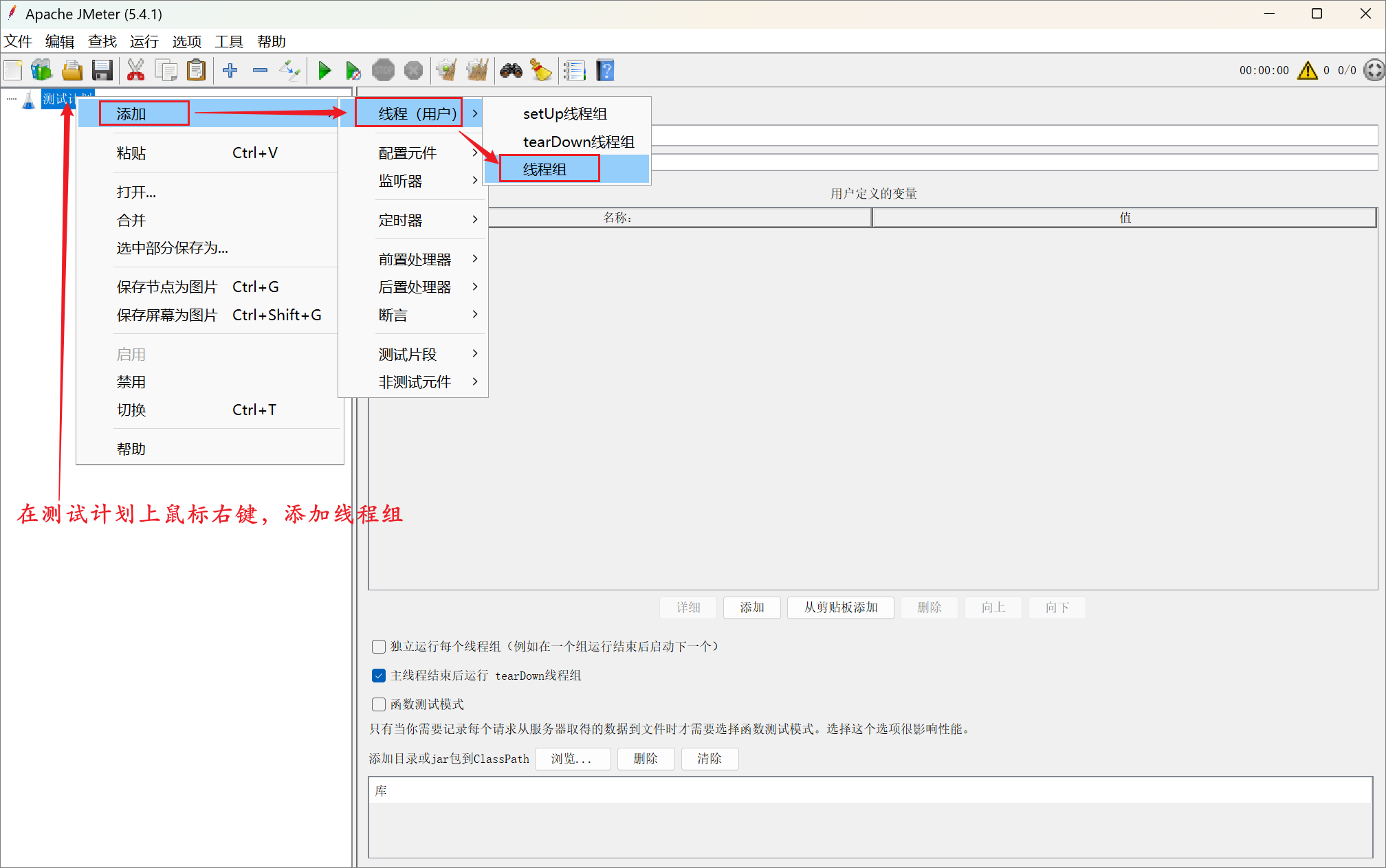1386x868 pixels.
Task: Click the 从剪贴板添加 button
Action: (841, 608)
